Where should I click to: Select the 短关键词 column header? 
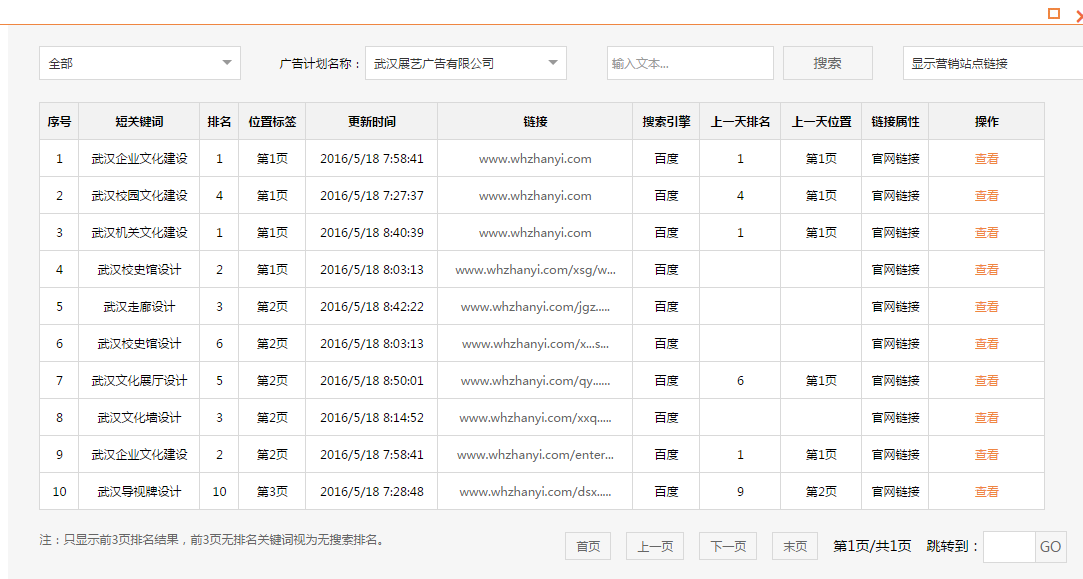[x=139, y=121]
